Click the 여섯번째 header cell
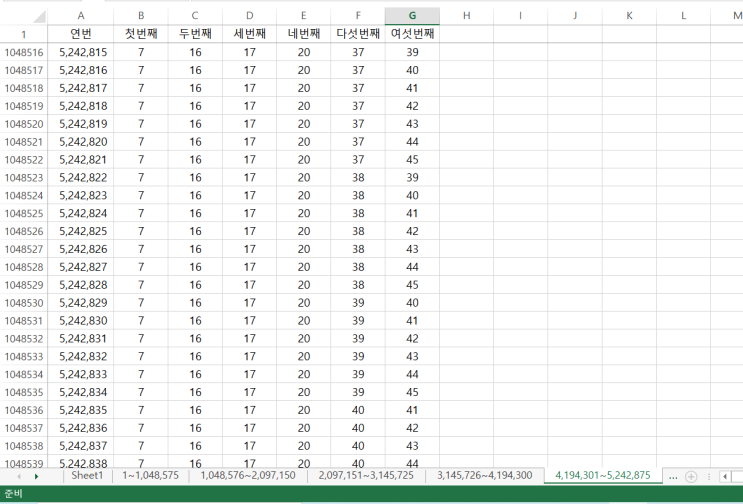The height and width of the screenshot is (504, 743). (412, 34)
